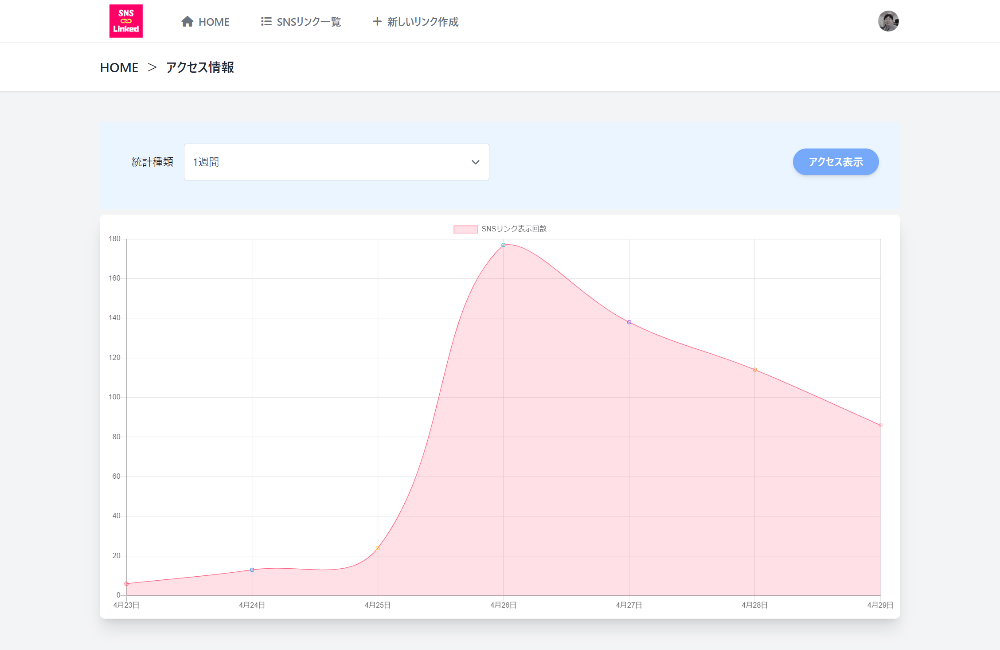Navigate to HOME via the breadcrumb link
Viewport: 1000px width, 650px height.
click(119, 67)
